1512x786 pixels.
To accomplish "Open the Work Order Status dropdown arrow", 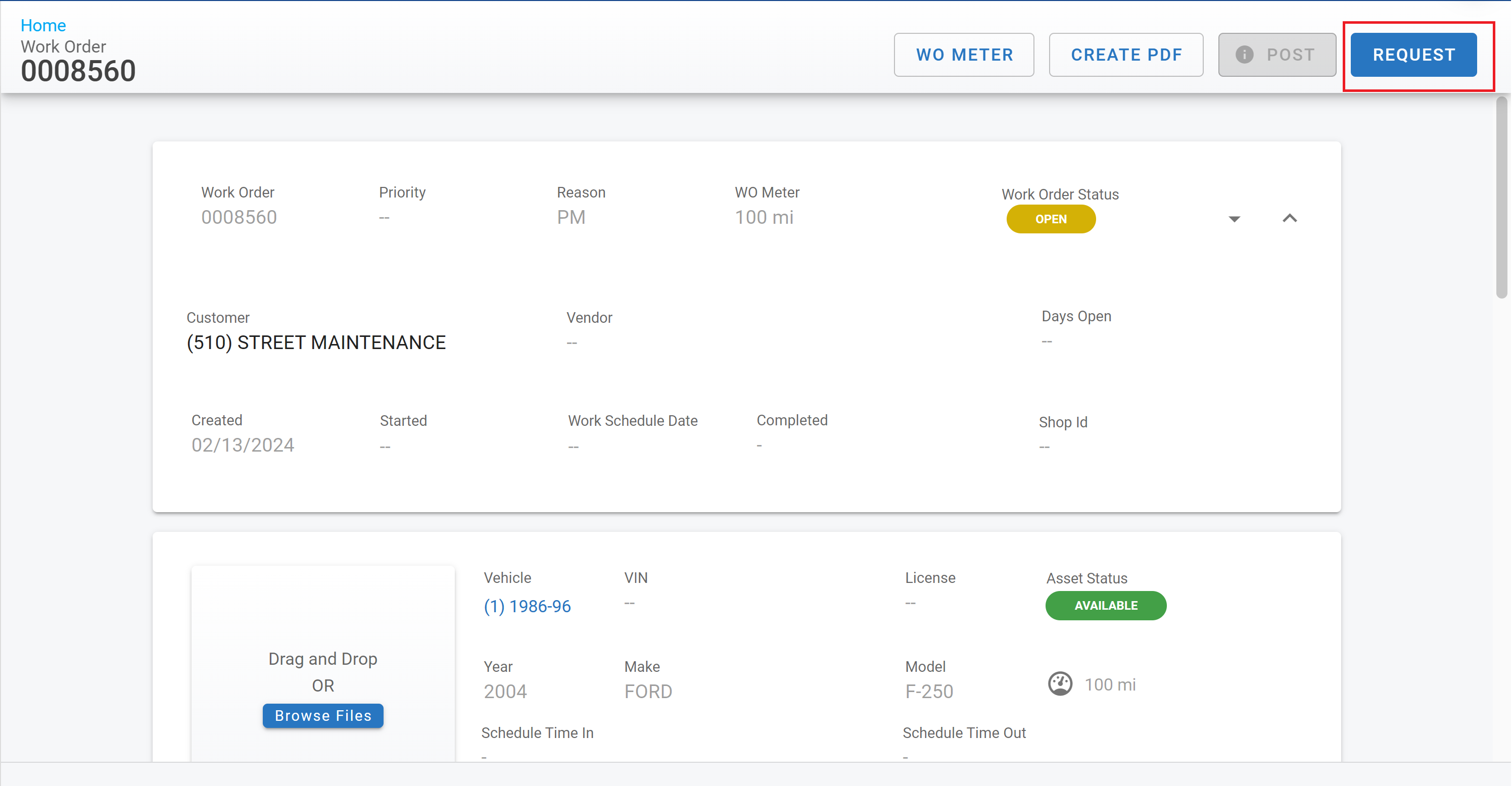I will (1235, 219).
